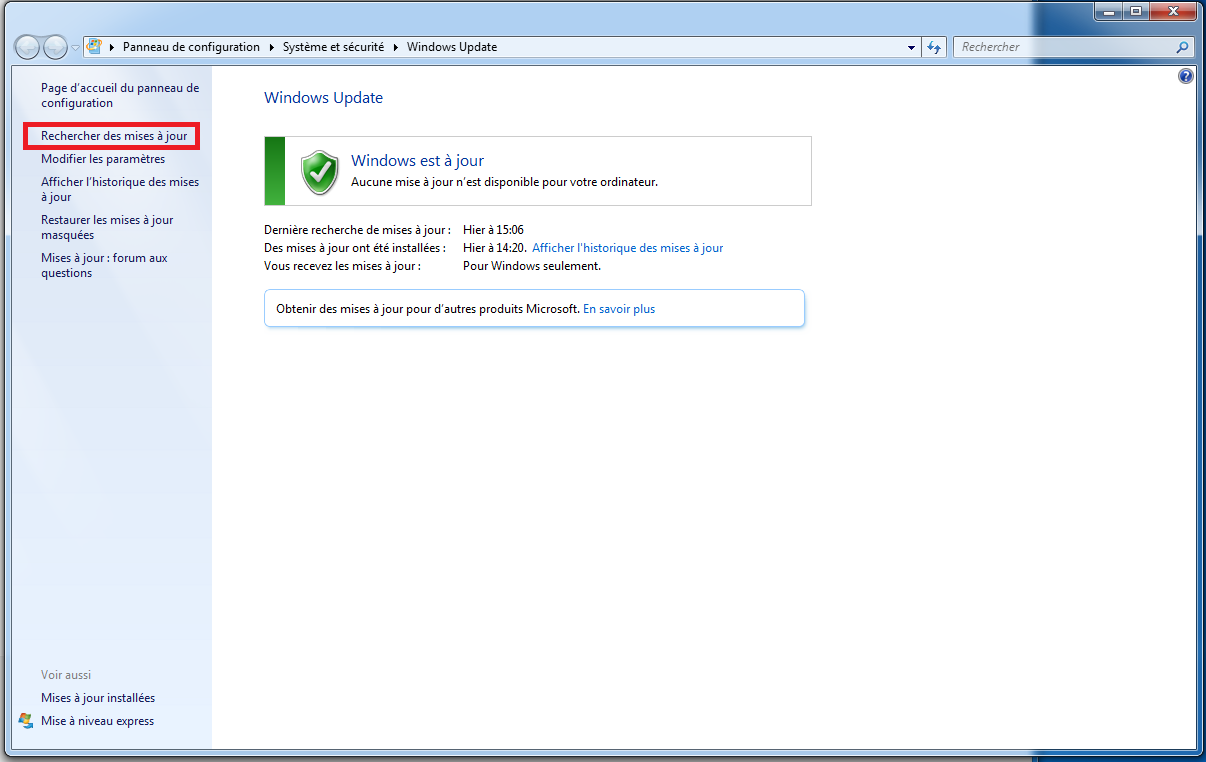Viewport: 1206px width, 762px height.
Task: Open Mises à jour installées
Action: tap(98, 698)
